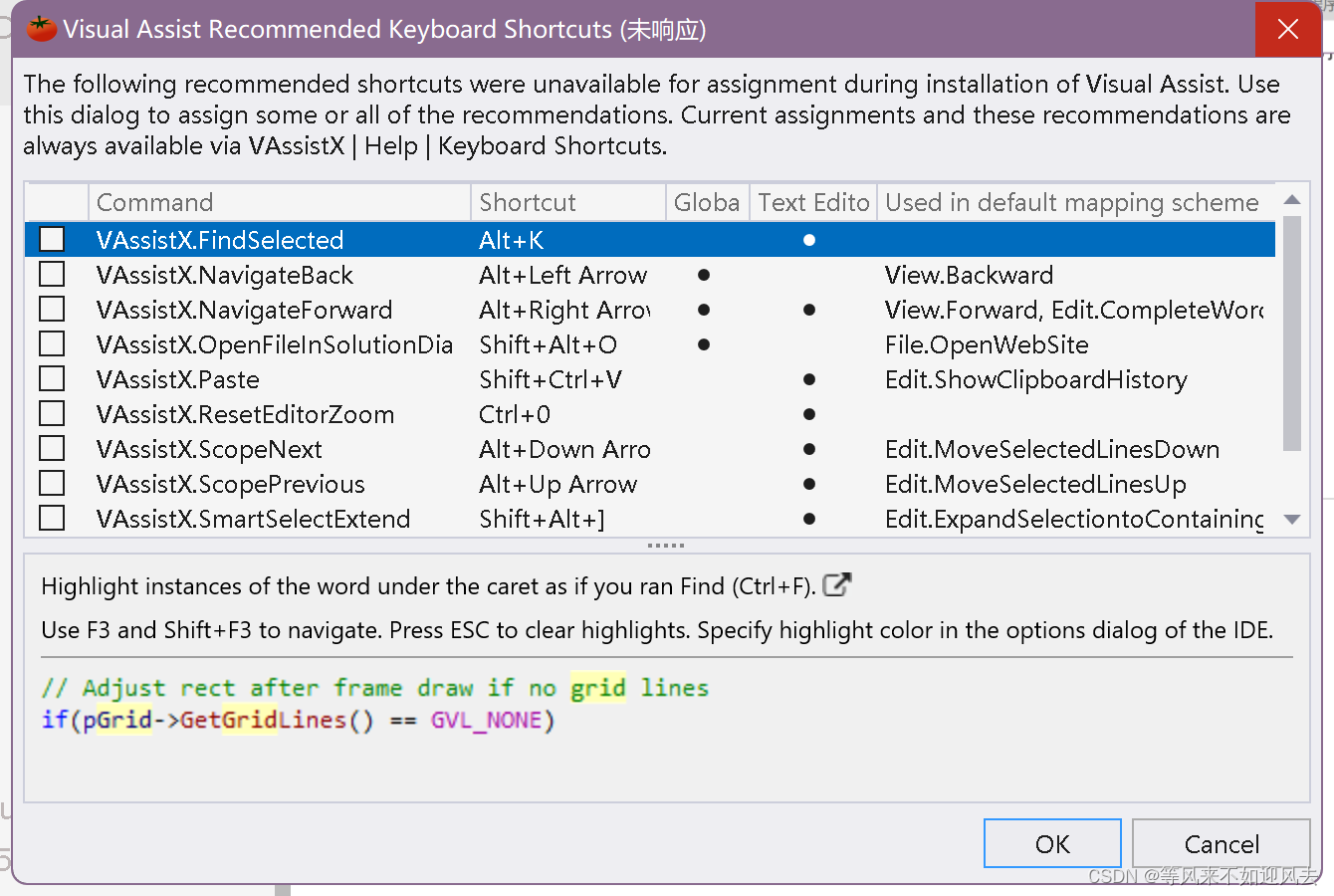The height and width of the screenshot is (896, 1334).
Task: Click the Global column header
Action: (707, 202)
